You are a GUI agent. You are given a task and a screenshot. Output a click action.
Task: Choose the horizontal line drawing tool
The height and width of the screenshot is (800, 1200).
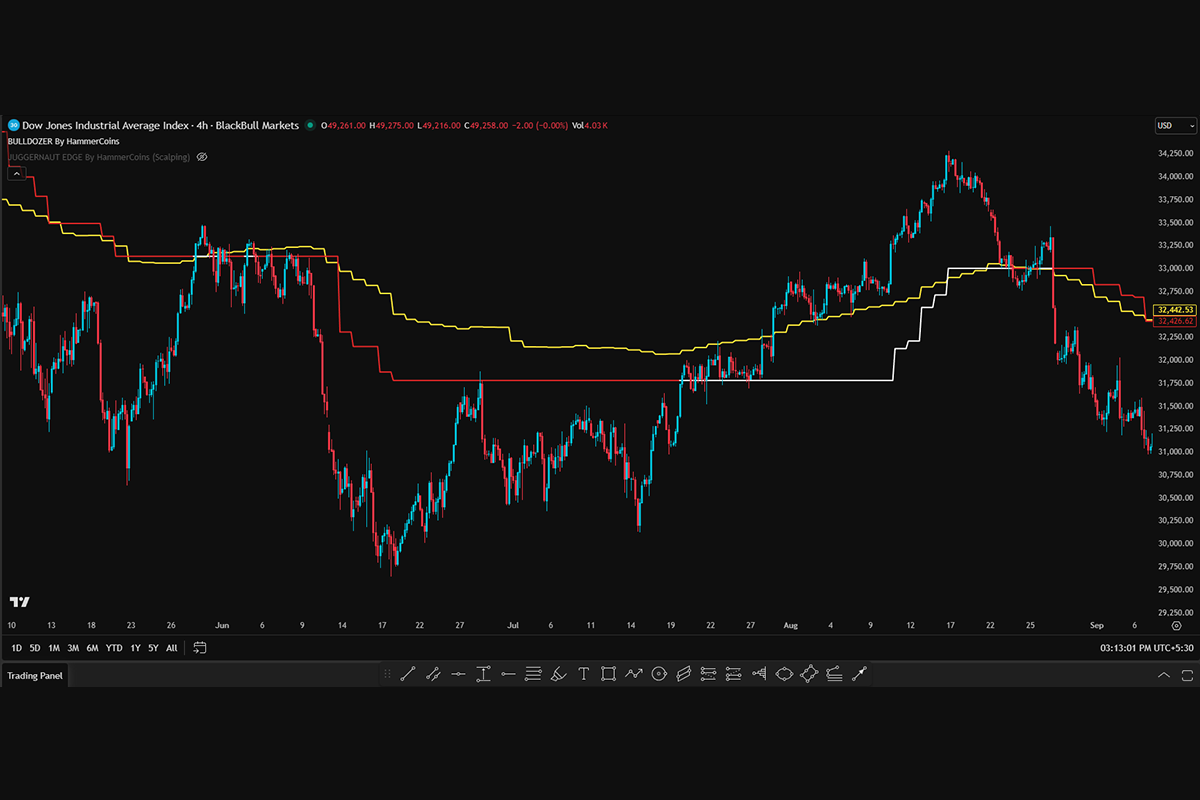tap(458, 675)
